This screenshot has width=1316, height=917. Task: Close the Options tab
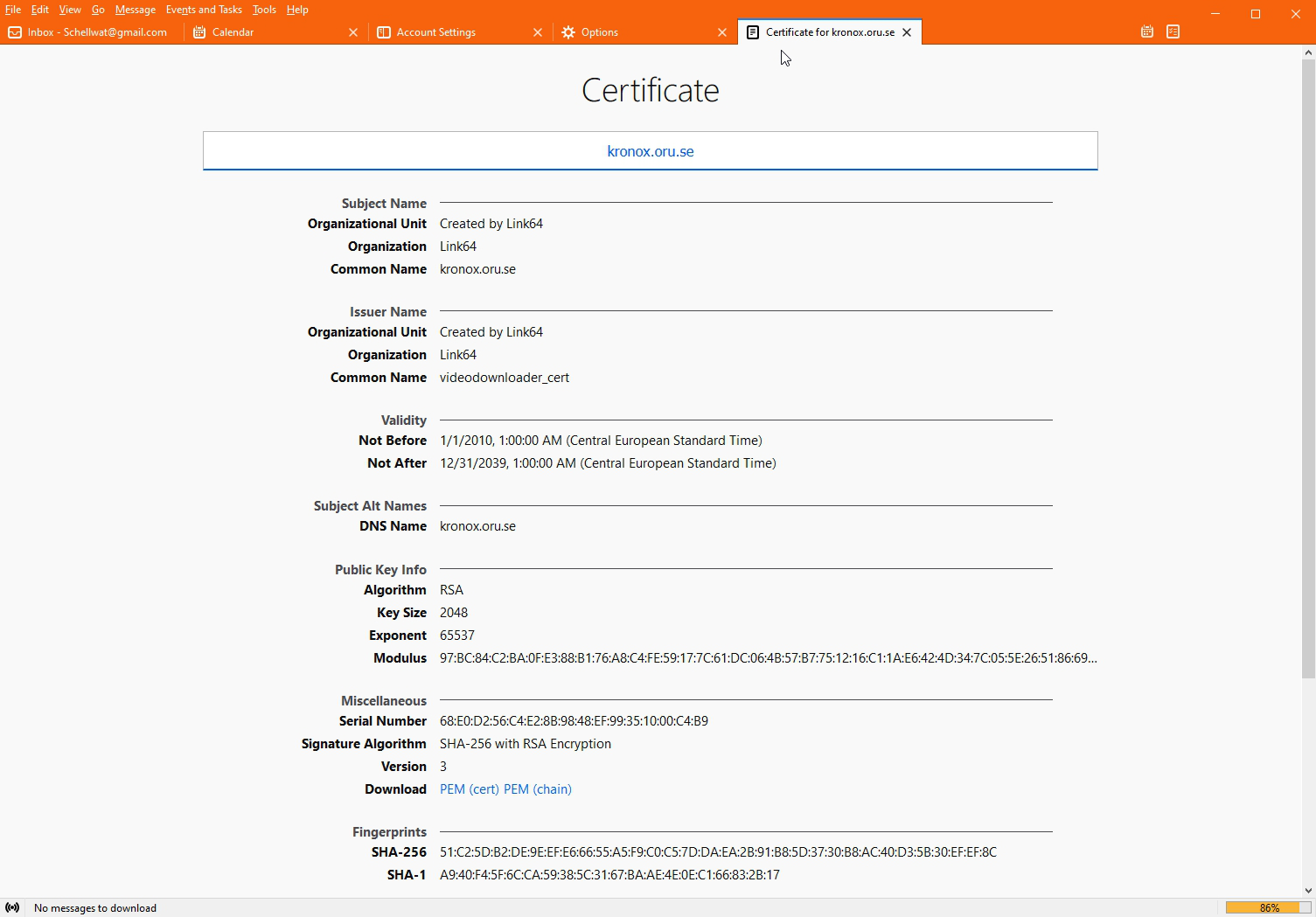(x=722, y=32)
